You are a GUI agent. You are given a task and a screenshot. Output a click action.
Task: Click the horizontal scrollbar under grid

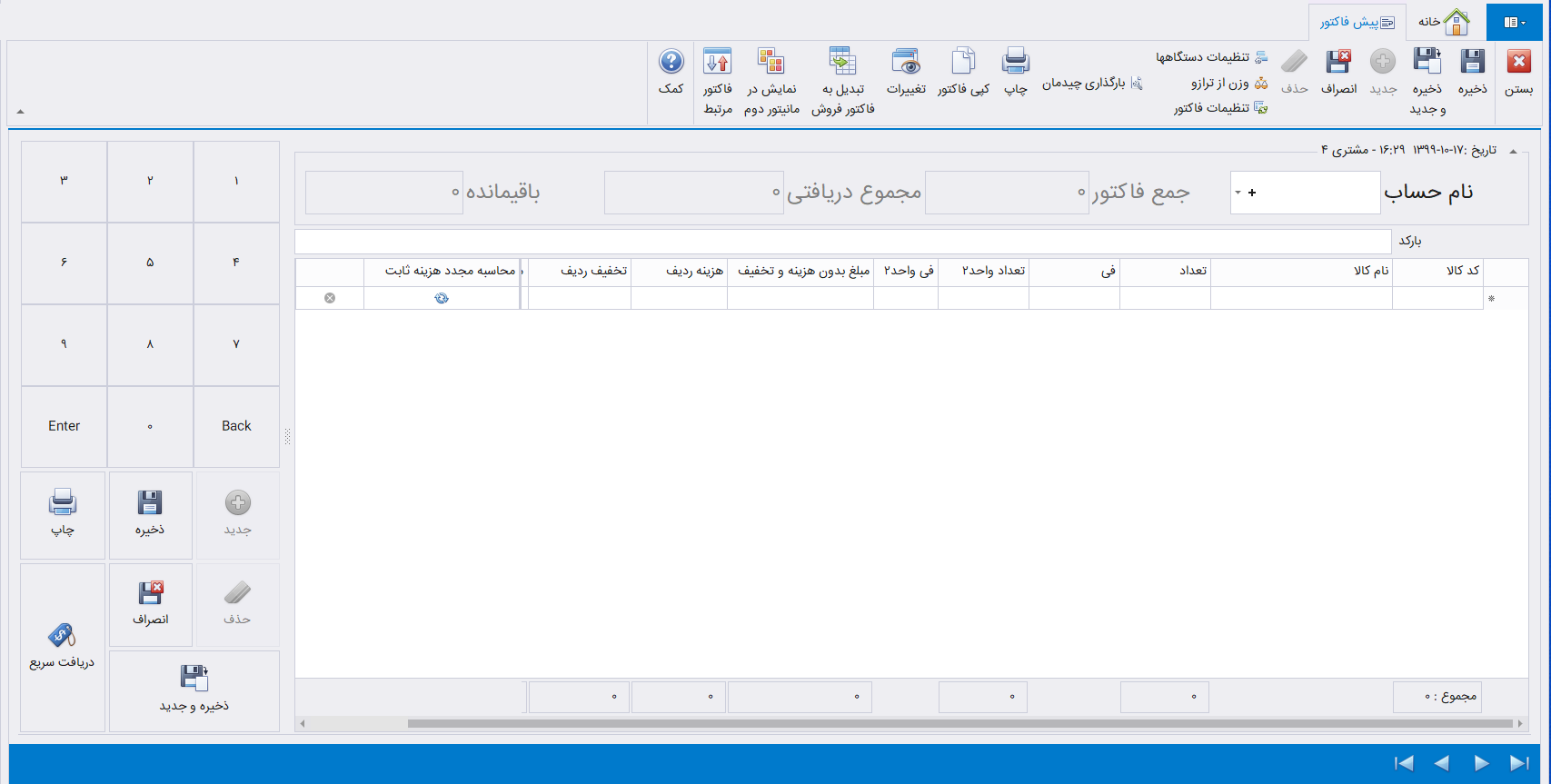[909, 724]
